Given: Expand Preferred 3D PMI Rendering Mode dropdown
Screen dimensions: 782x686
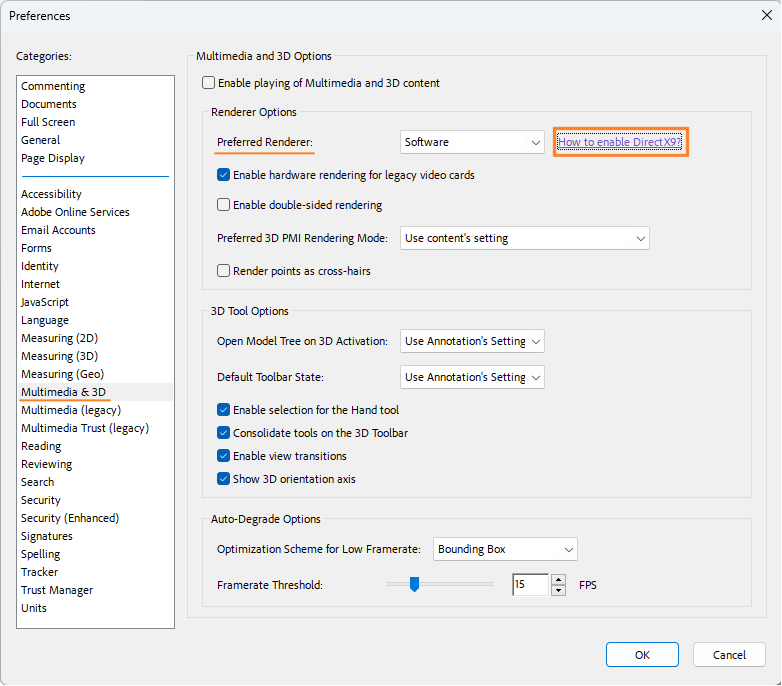Looking at the screenshot, I should pyautogui.click(x=525, y=238).
